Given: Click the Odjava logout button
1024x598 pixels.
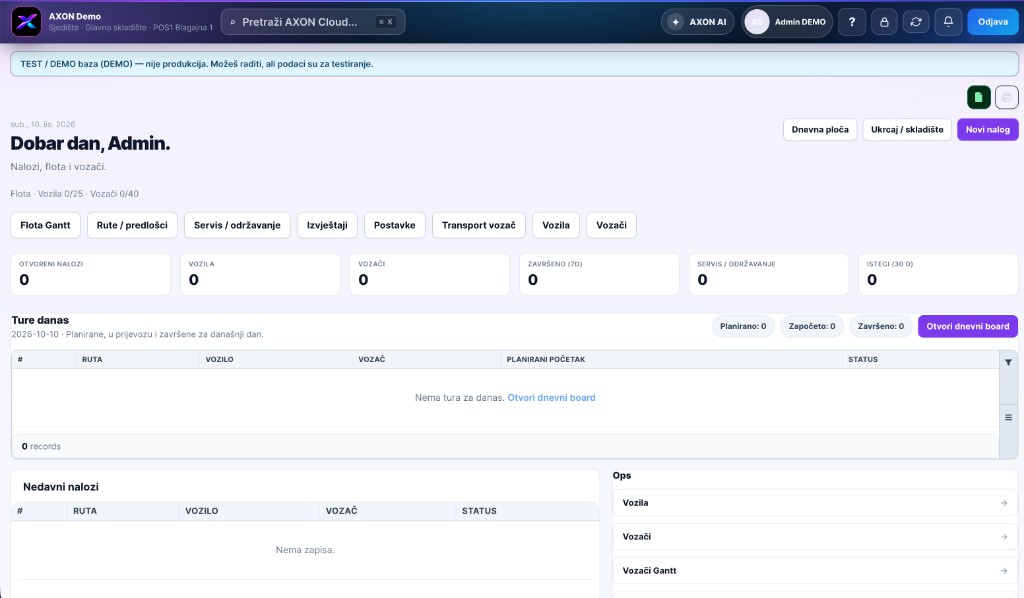Looking at the screenshot, I should (x=993, y=22).
